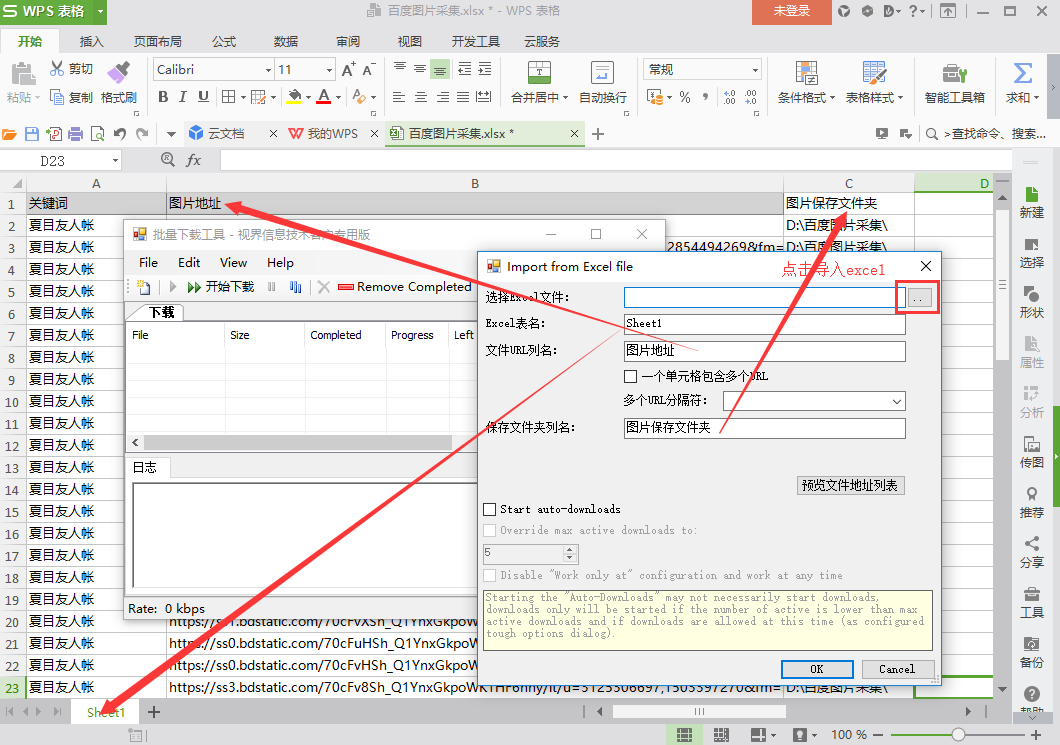
Task: Click the browse '..' button for Excel file
Action: (x=918, y=297)
